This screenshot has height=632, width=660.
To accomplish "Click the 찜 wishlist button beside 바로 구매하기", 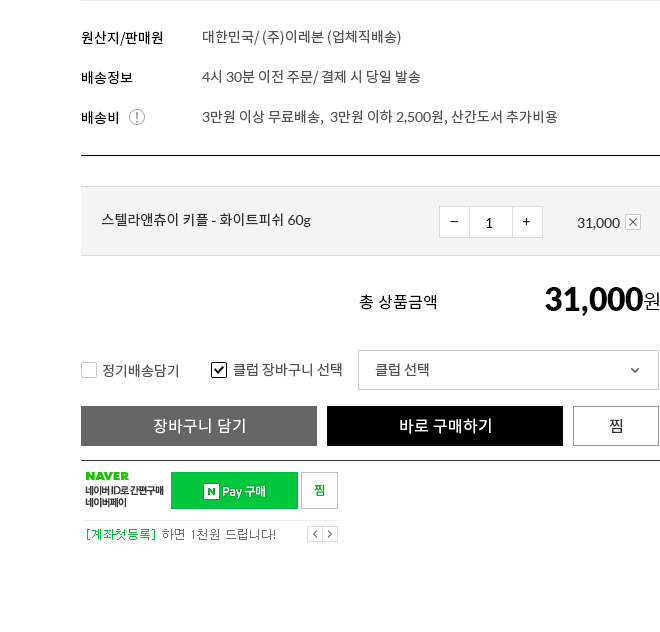I will click(615, 426).
